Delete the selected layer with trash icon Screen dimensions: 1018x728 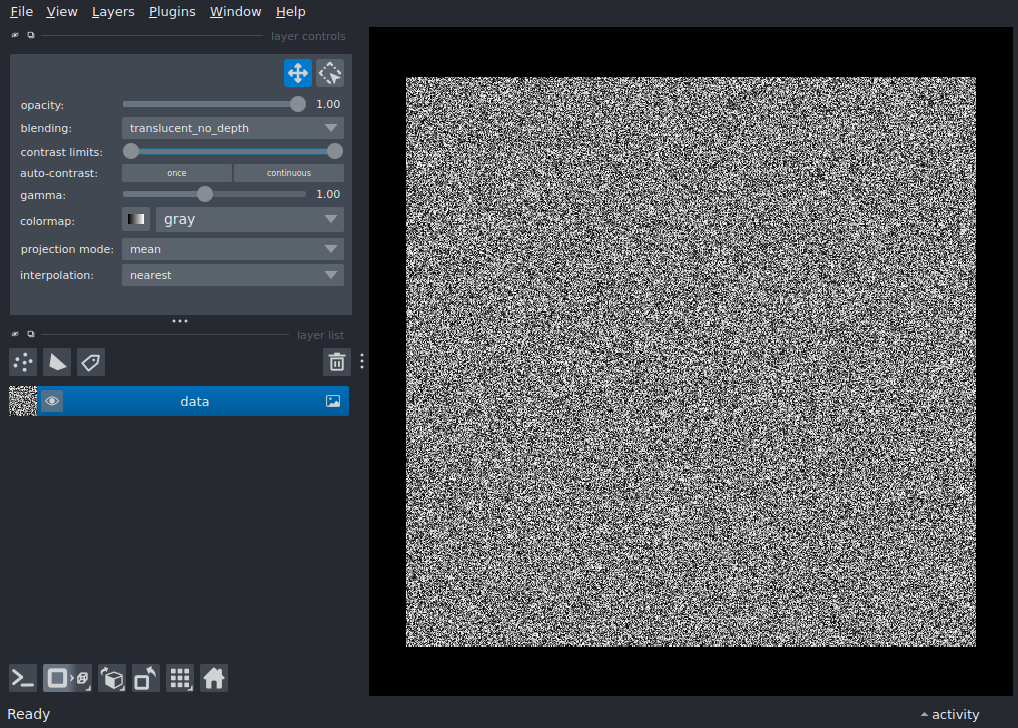[336, 362]
